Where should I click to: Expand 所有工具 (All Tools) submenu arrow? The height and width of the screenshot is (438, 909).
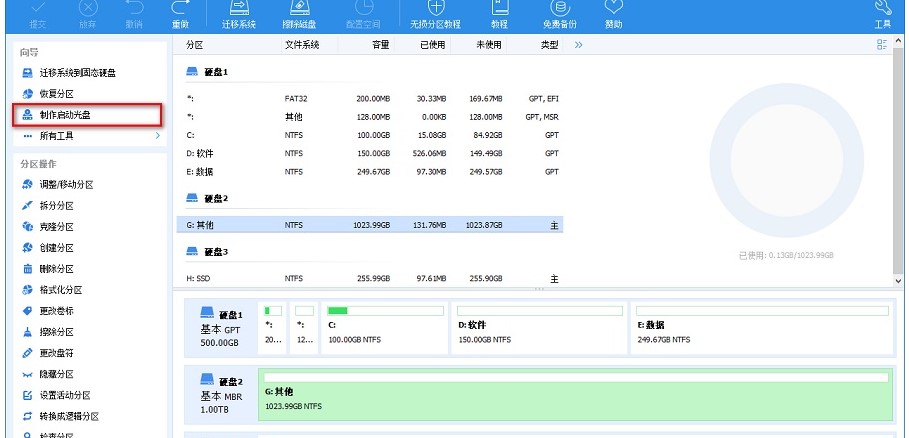point(157,135)
